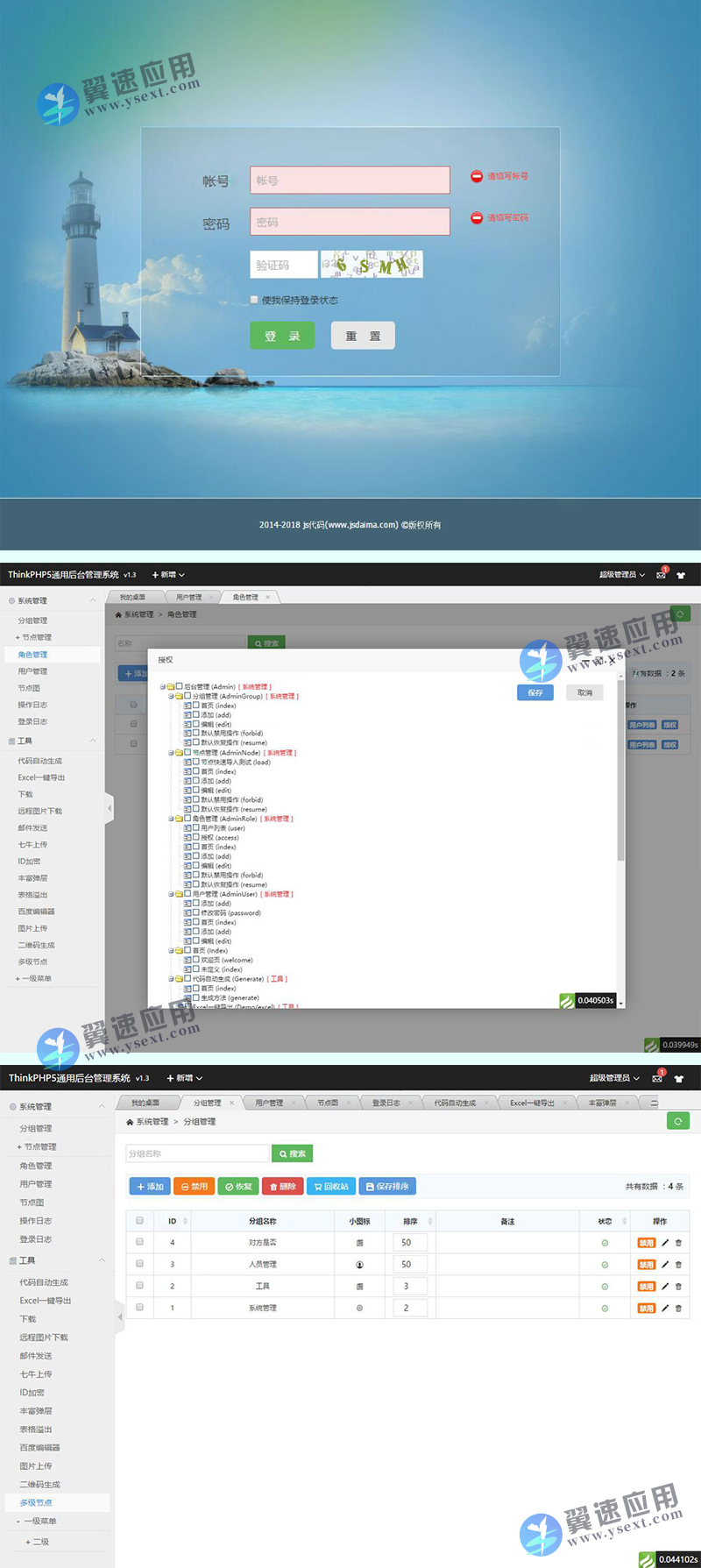The image size is (701, 1568).
Task: Click the pencil edit icon for 人员管理 row
Action: pyautogui.click(x=665, y=1265)
